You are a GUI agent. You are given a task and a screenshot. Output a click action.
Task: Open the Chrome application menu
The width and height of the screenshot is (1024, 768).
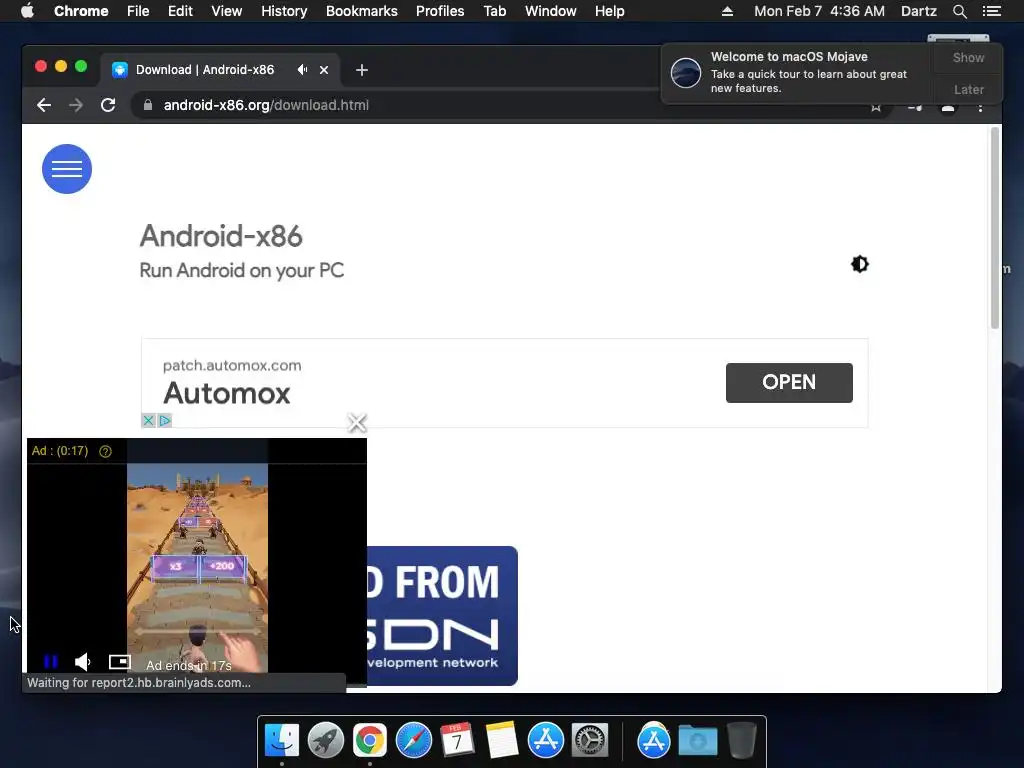point(81,11)
